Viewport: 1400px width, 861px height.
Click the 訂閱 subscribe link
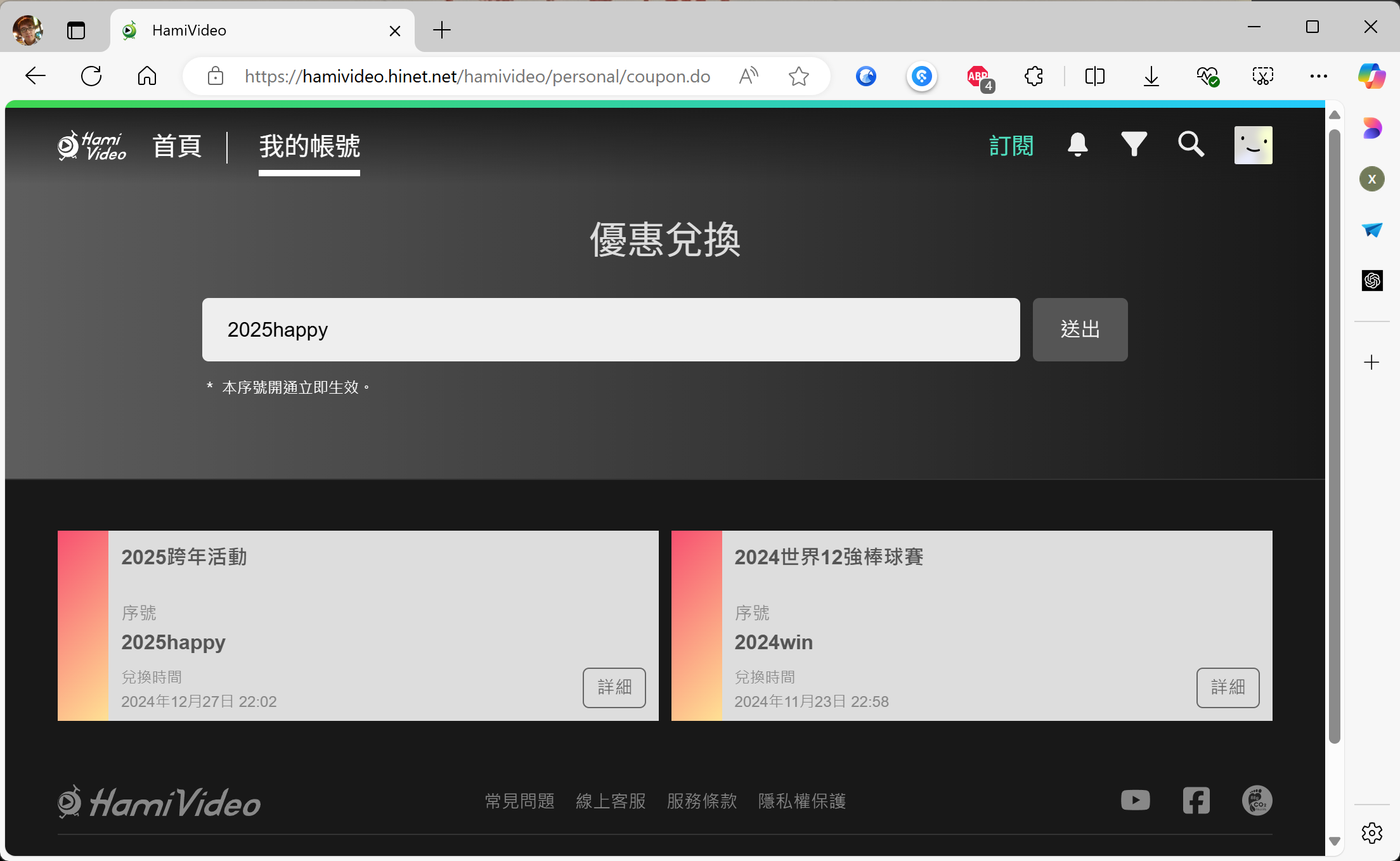click(1011, 146)
